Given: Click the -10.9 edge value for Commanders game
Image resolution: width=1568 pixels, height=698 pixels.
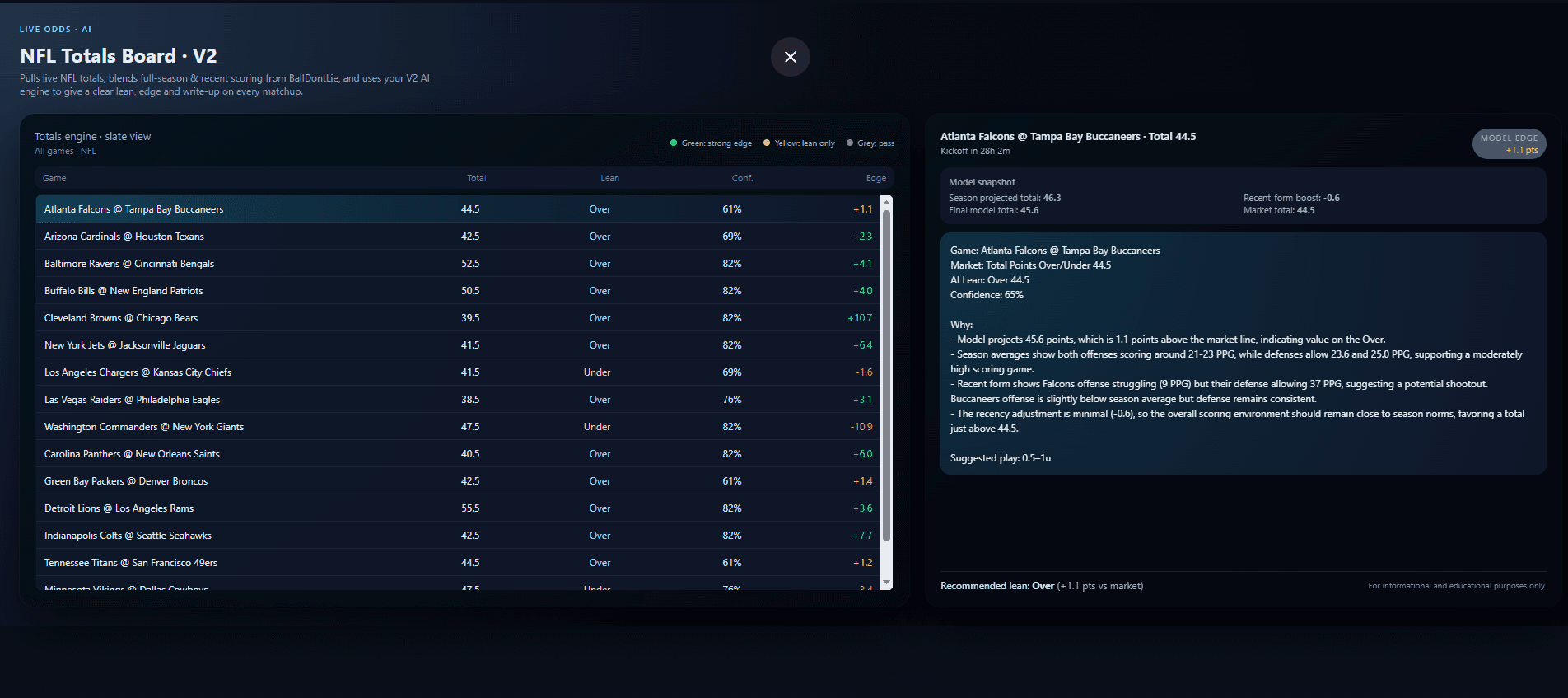Looking at the screenshot, I should pyautogui.click(x=861, y=427).
